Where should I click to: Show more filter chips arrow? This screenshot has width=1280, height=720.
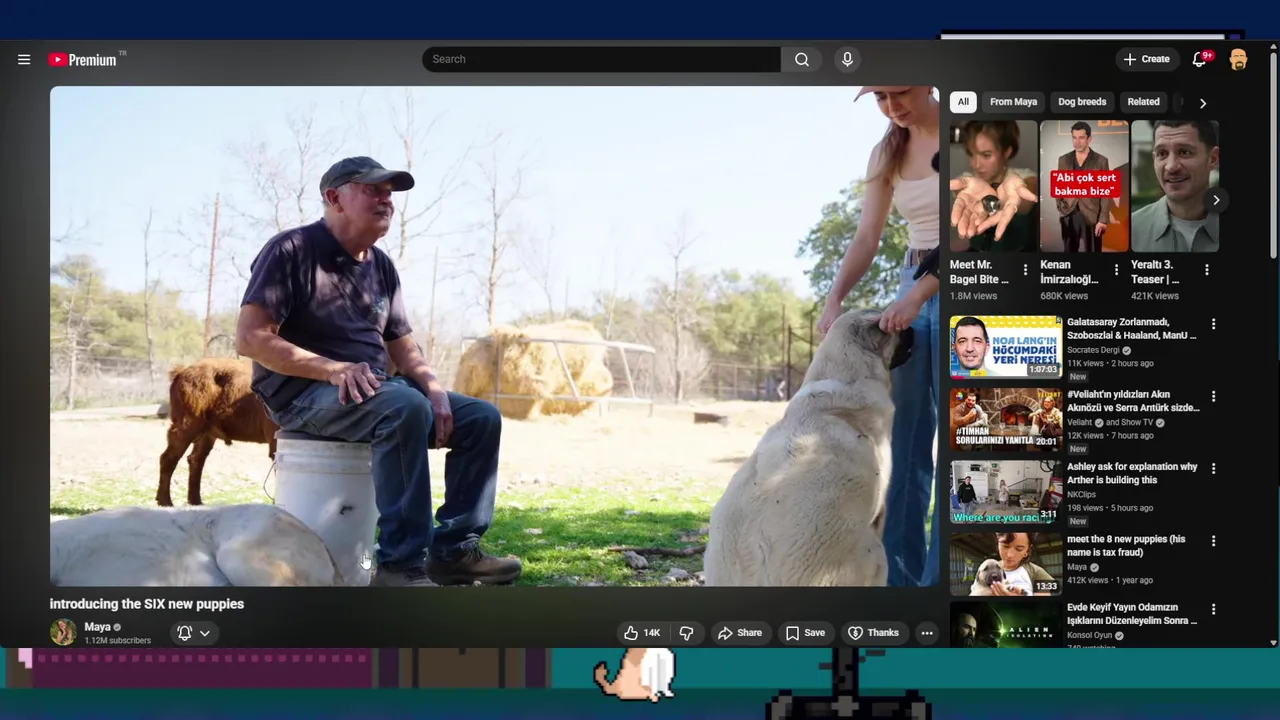click(x=1203, y=103)
